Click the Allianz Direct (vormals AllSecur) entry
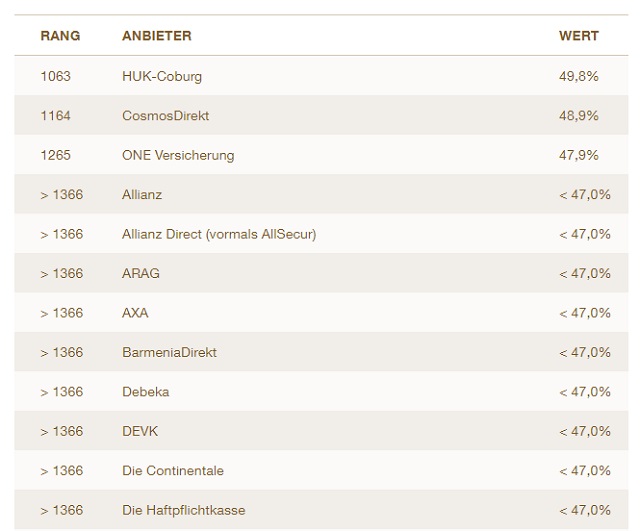 (x=218, y=234)
